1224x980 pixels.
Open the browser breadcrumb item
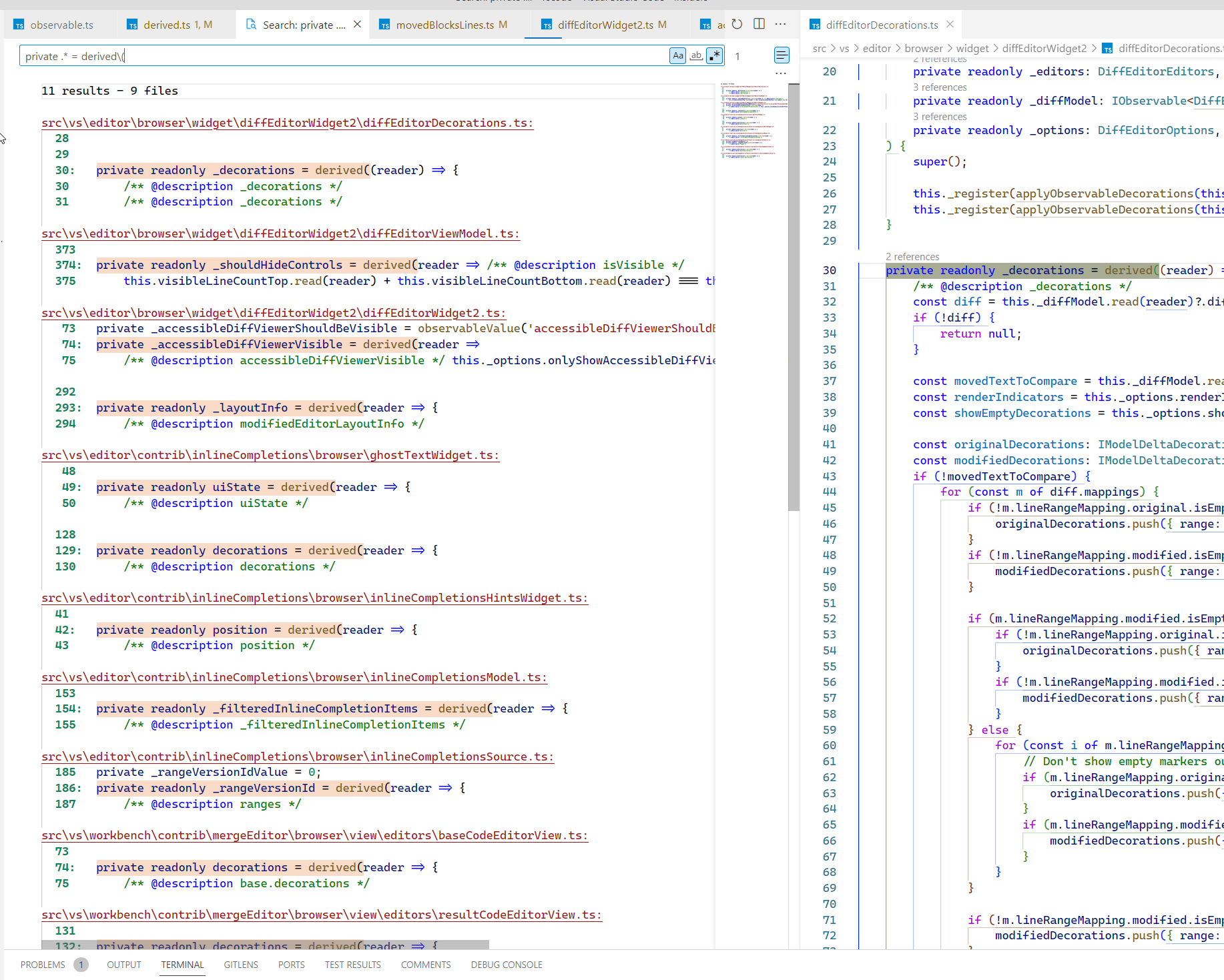924,48
